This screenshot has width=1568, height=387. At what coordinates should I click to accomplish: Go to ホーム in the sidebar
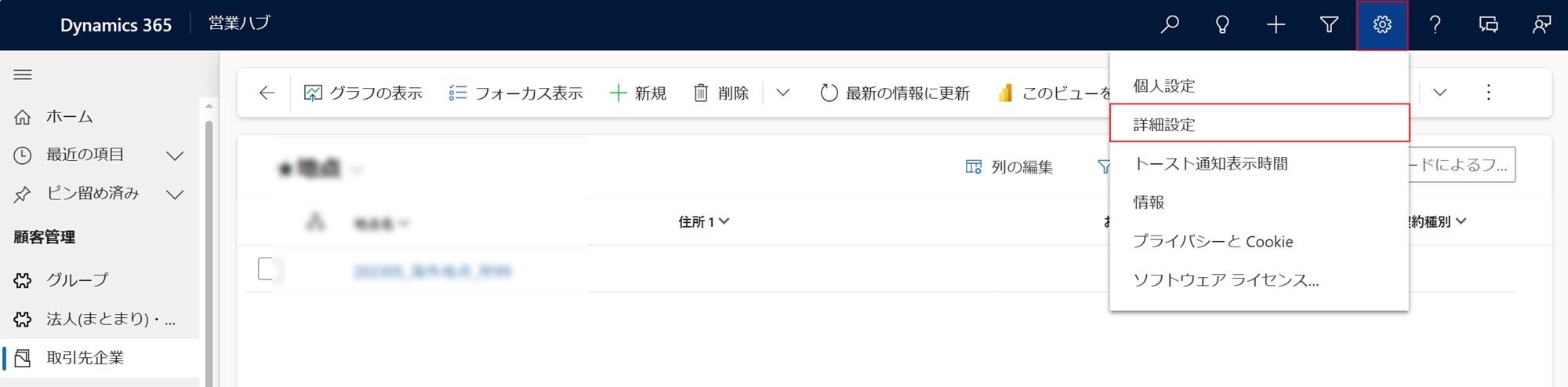(x=100, y=116)
